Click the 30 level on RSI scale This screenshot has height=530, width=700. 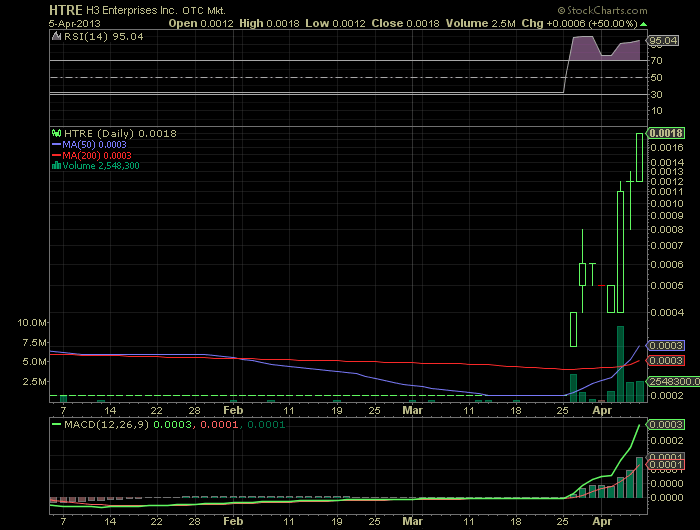[x=656, y=94]
